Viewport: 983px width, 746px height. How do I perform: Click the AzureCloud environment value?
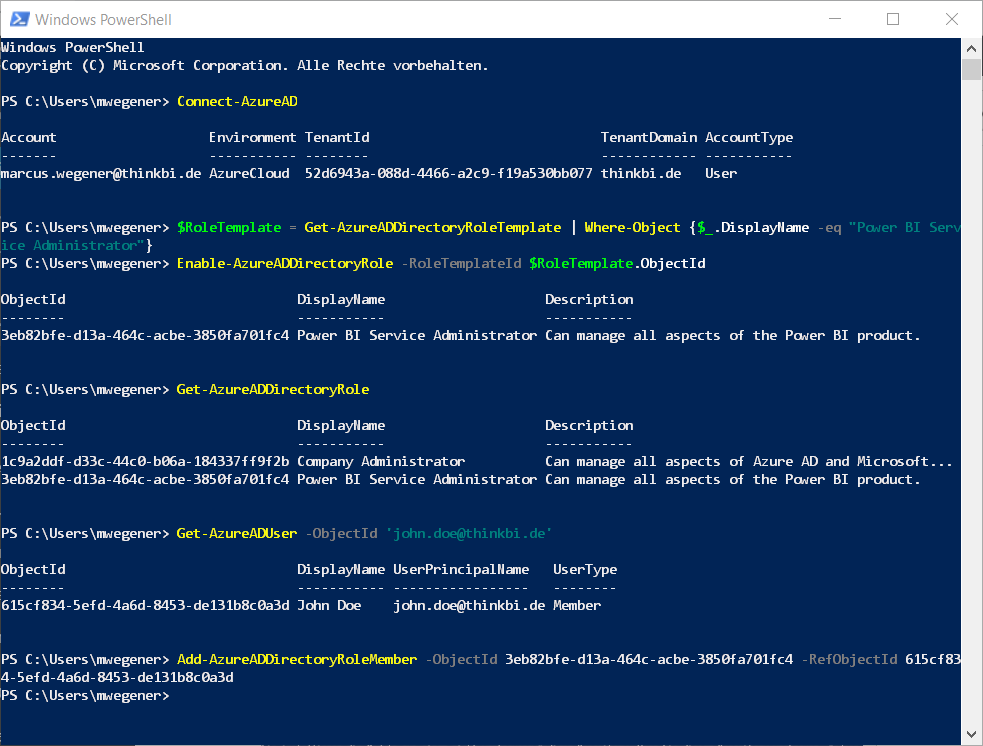pos(250,174)
